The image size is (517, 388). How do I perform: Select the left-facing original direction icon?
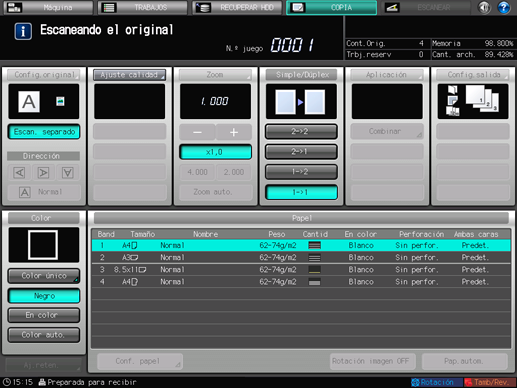click(x=19, y=173)
